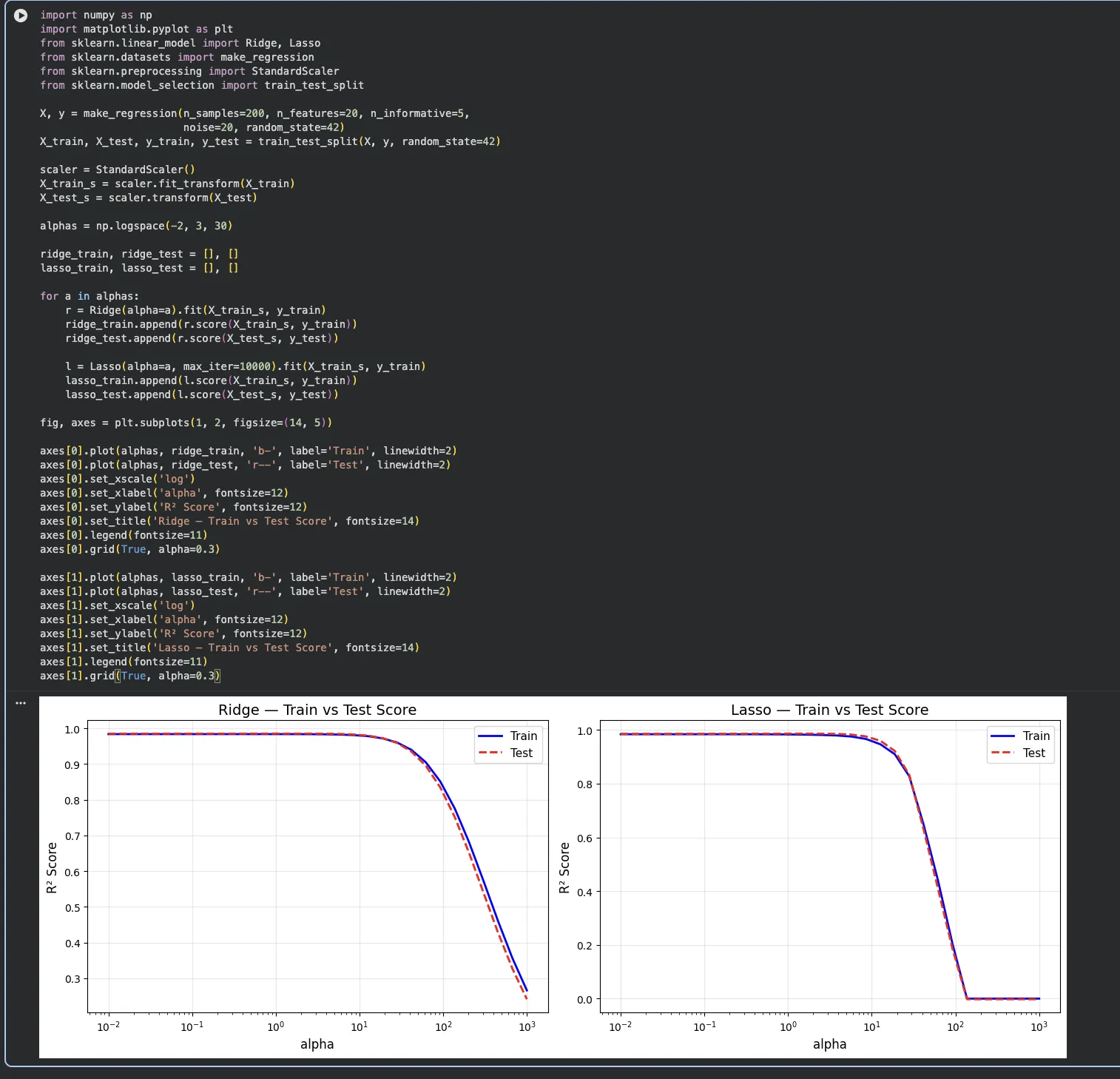Click the blue Train line sample in Ridge legend
Screen dimensions: 1120x1079
pos(490,736)
